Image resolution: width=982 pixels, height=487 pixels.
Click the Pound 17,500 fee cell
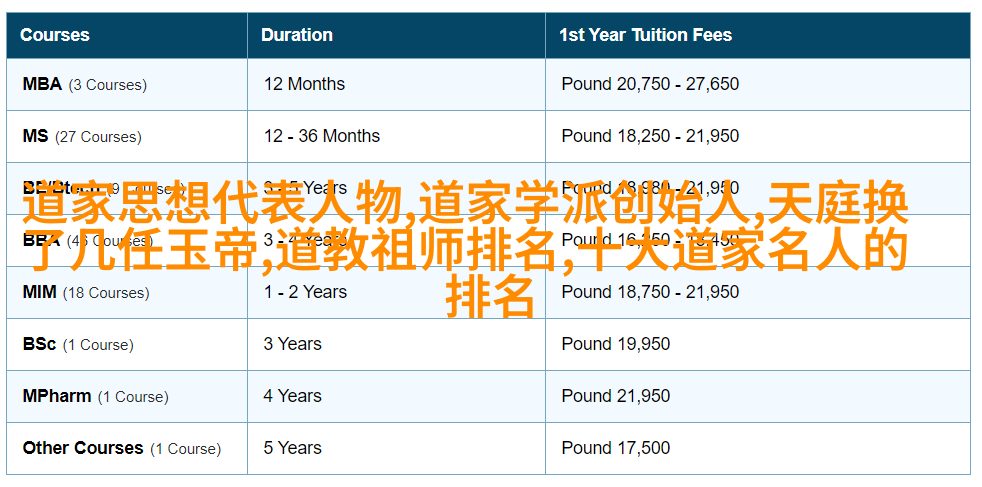pos(616,448)
